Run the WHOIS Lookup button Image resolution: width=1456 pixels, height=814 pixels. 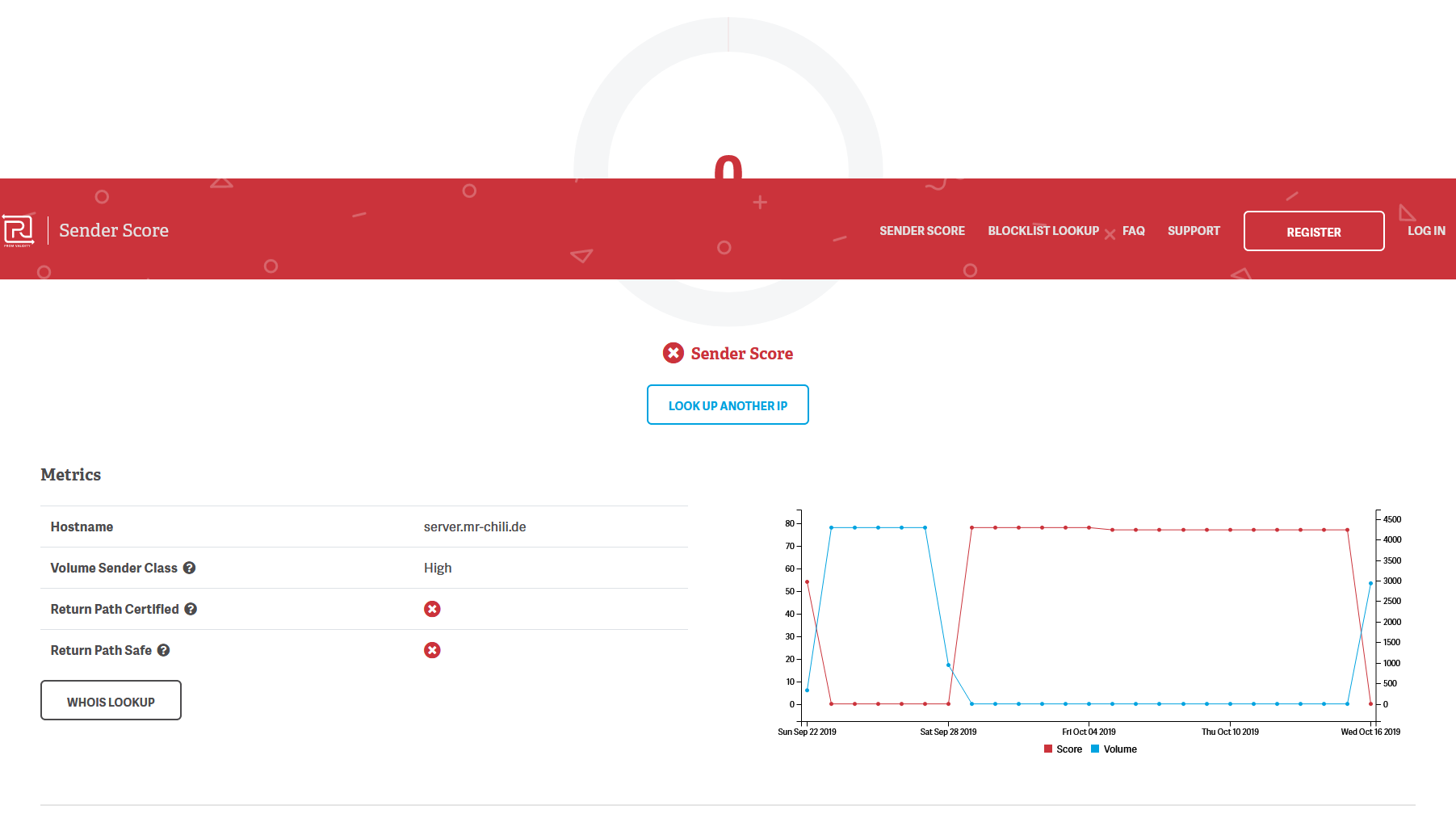point(111,701)
